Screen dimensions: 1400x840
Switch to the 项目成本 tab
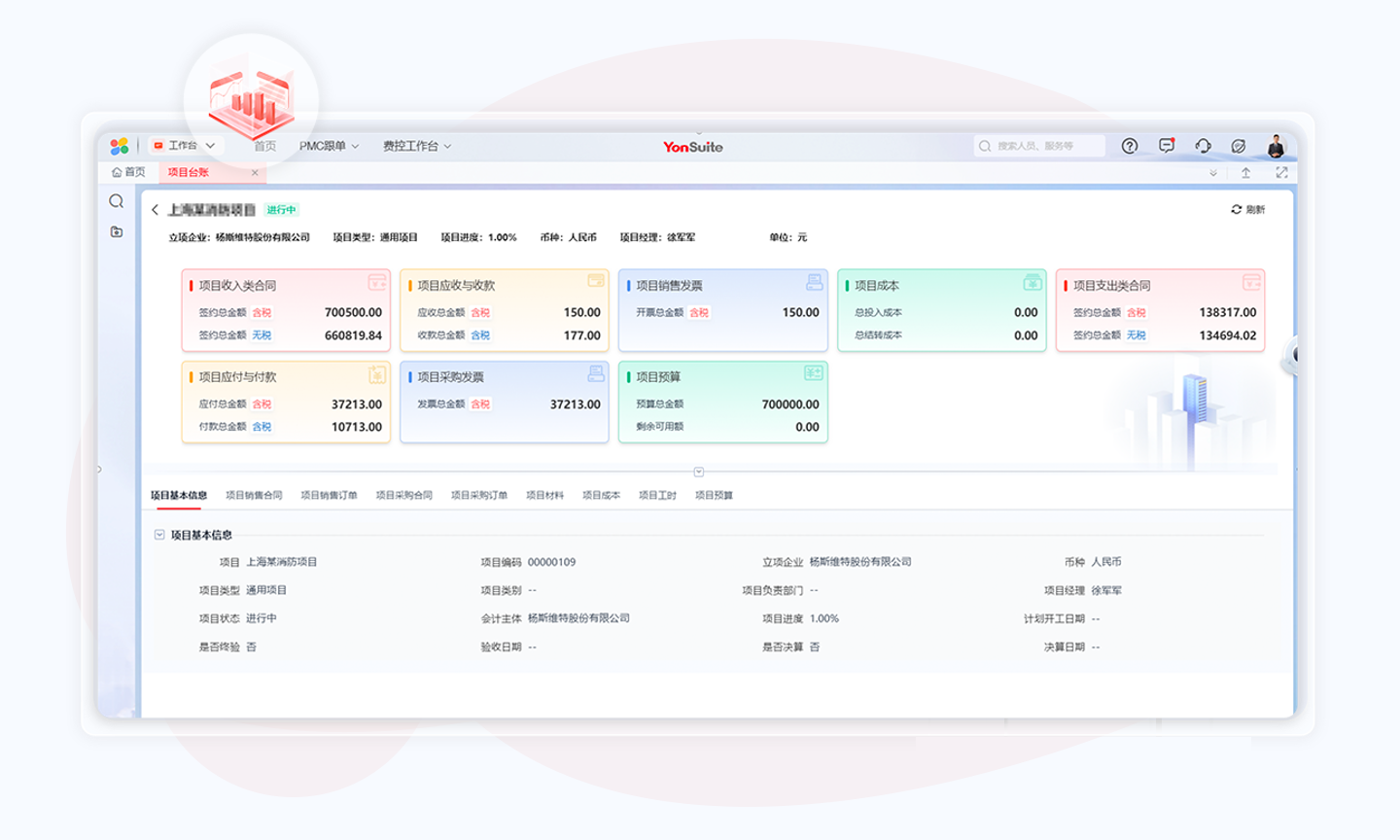tap(601, 496)
